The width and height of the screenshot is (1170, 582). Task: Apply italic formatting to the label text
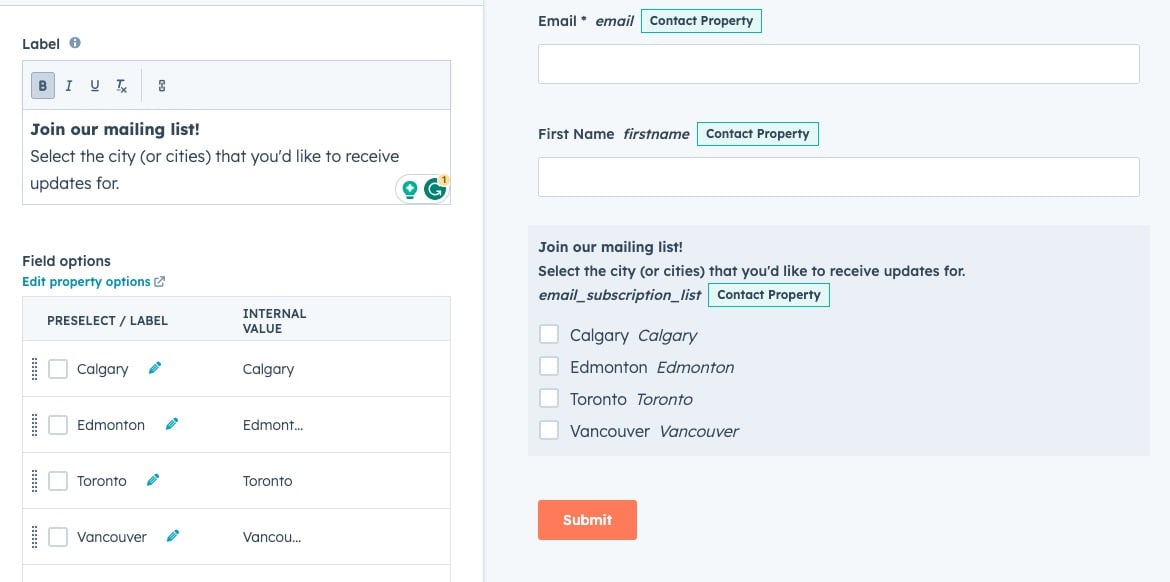[68, 85]
